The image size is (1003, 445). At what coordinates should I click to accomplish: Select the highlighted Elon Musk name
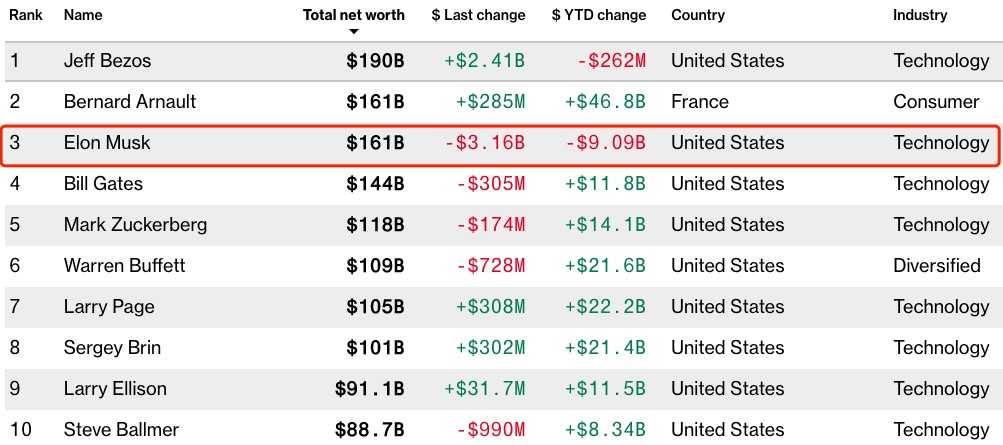coord(107,143)
